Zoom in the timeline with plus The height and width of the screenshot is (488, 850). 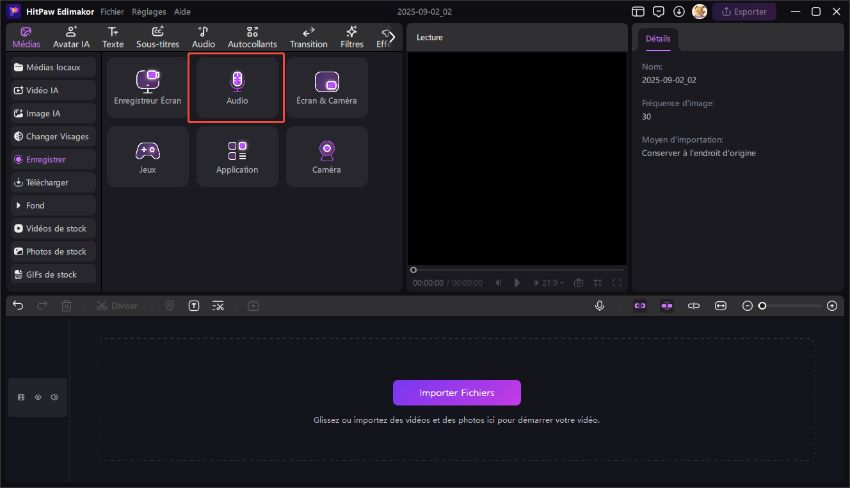832,306
